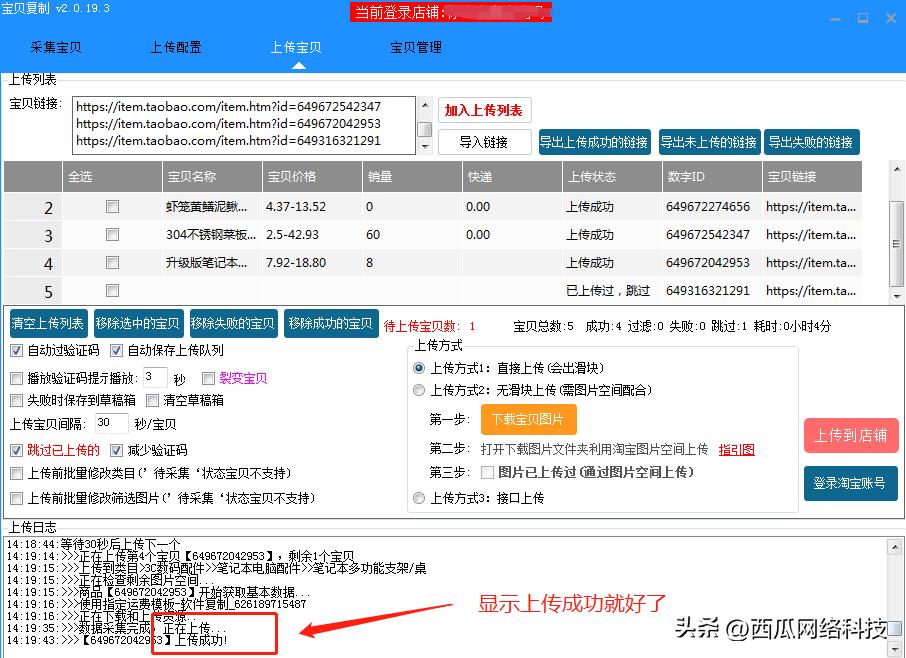The image size is (906, 658).
Task: Click the orange 下载宝贝图片 button
Action: coord(528,419)
